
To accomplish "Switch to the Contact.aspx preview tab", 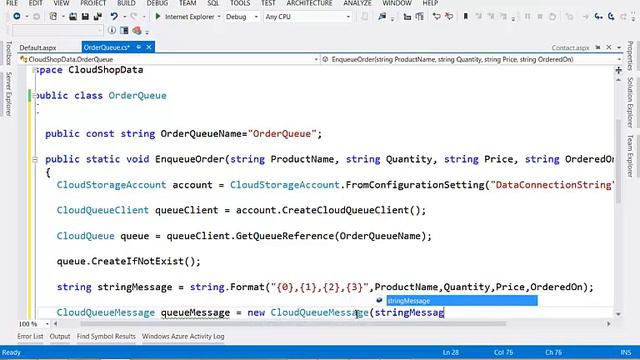I will (570, 48).
